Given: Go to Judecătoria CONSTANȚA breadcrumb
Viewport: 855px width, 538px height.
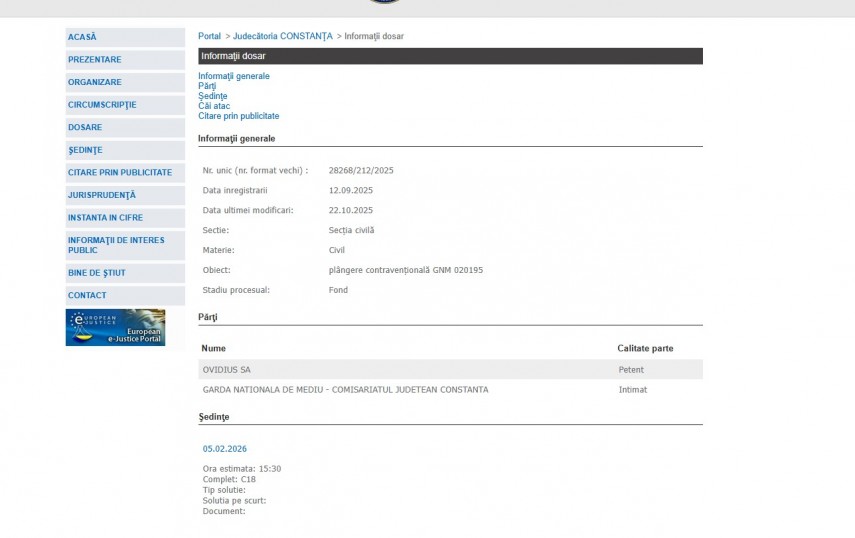Looking at the screenshot, I should (x=282, y=36).
